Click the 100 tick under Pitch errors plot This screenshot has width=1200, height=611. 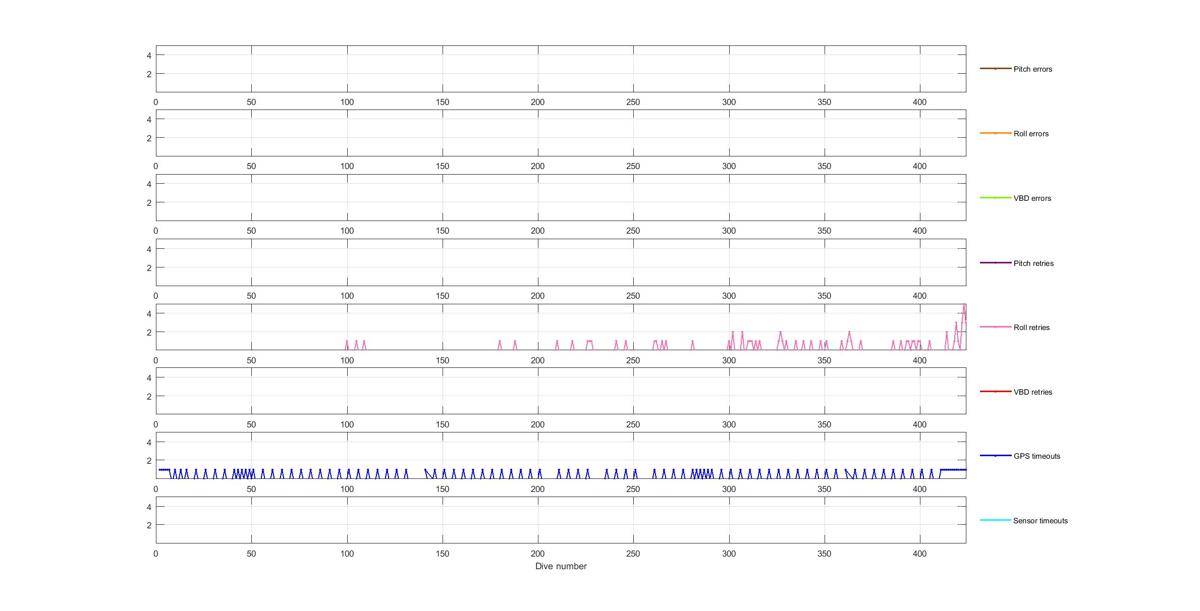click(347, 102)
